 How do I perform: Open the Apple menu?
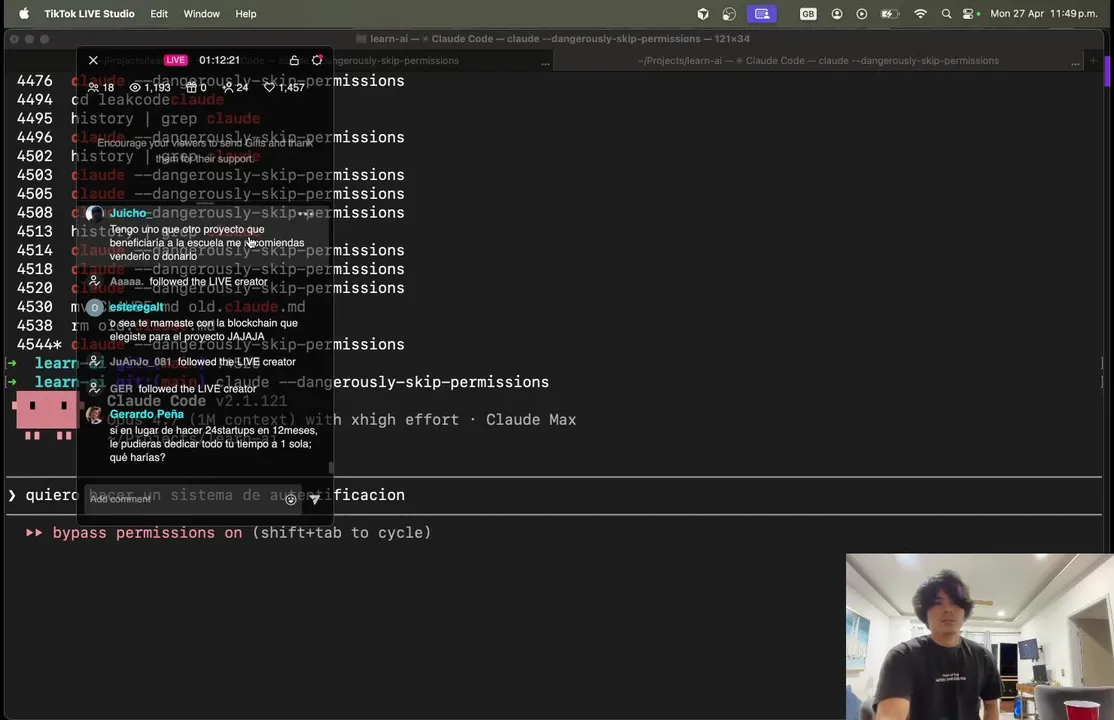click(x=23, y=14)
